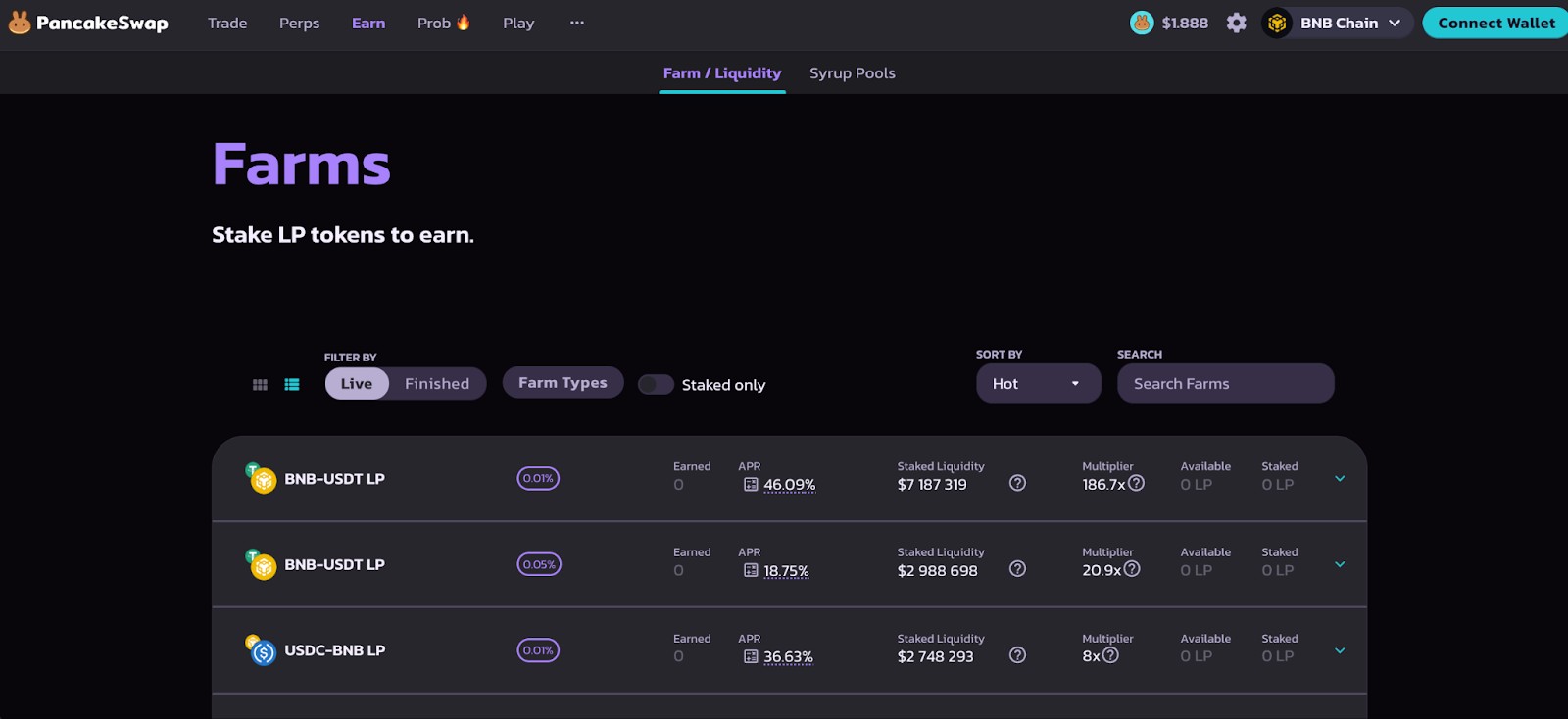Open the Trade menu
This screenshot has height=719, width=1568.
pyautogui.click(x=227, y=23)
